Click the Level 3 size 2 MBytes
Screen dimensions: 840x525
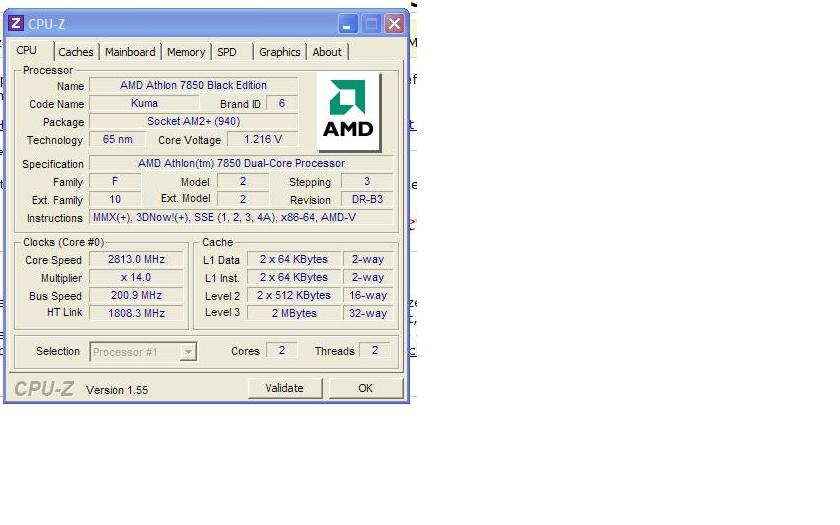click(294, 313)
